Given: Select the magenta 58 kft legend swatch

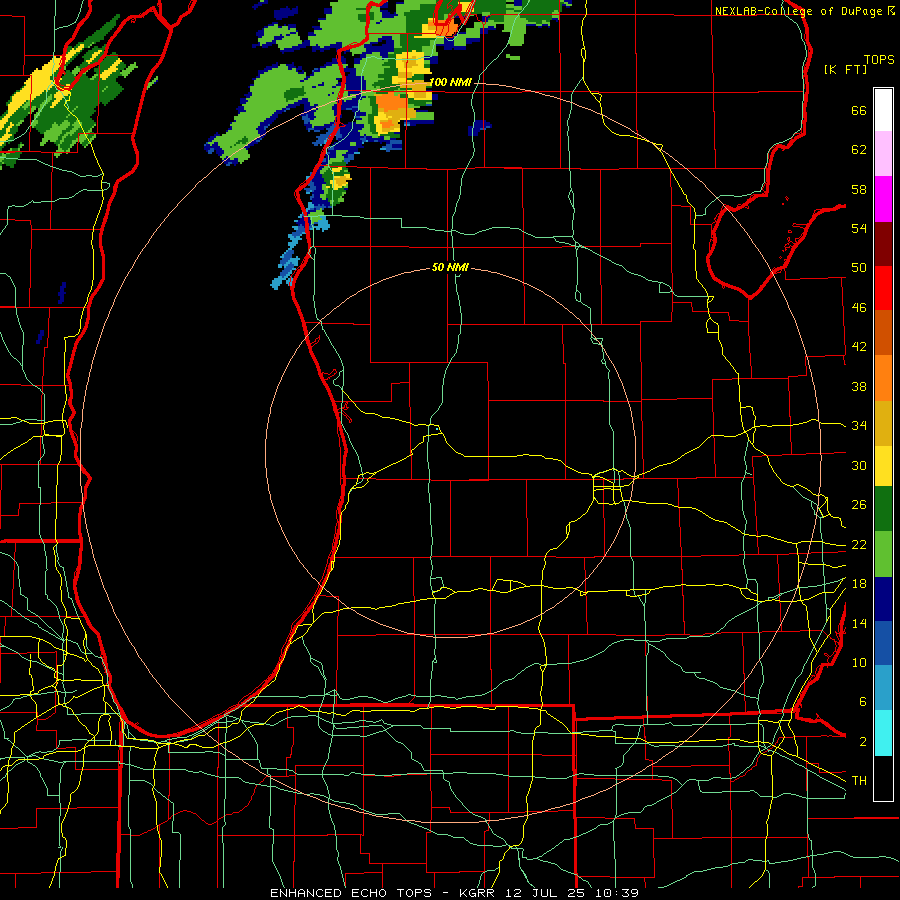Looking at the screenshot, I should tap(883, 199).
